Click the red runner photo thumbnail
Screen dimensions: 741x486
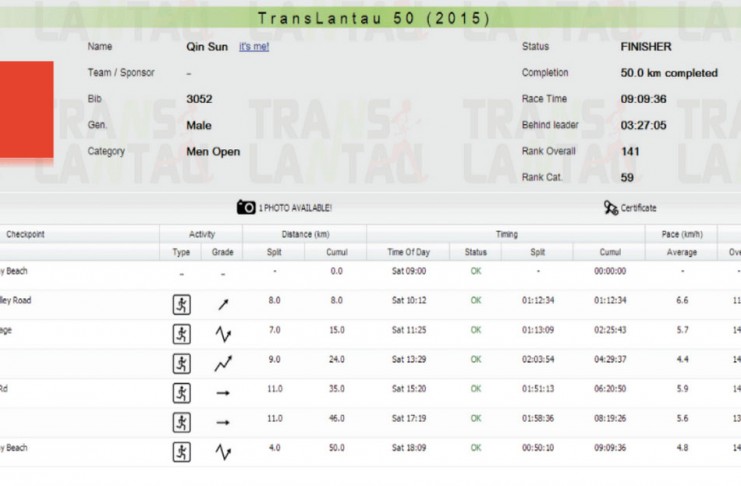pyautogui.click(x=26, y=110)
